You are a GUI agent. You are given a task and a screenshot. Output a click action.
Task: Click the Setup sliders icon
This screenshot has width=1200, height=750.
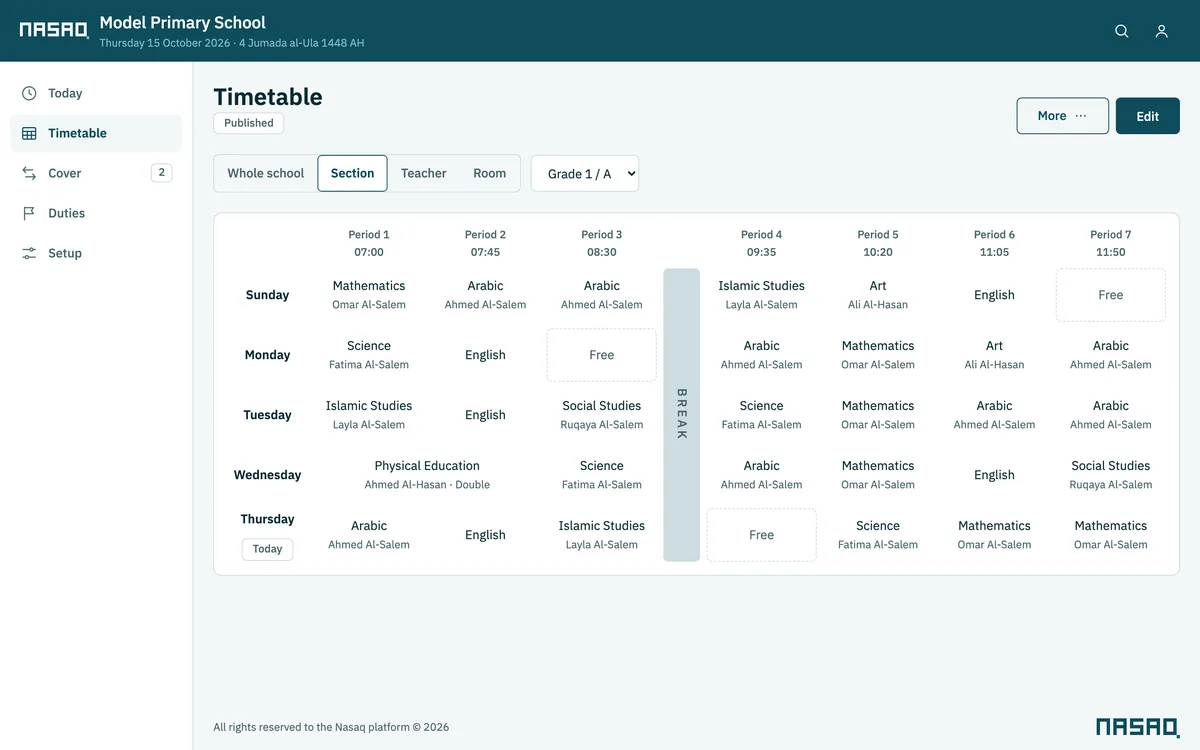(29, 253)
